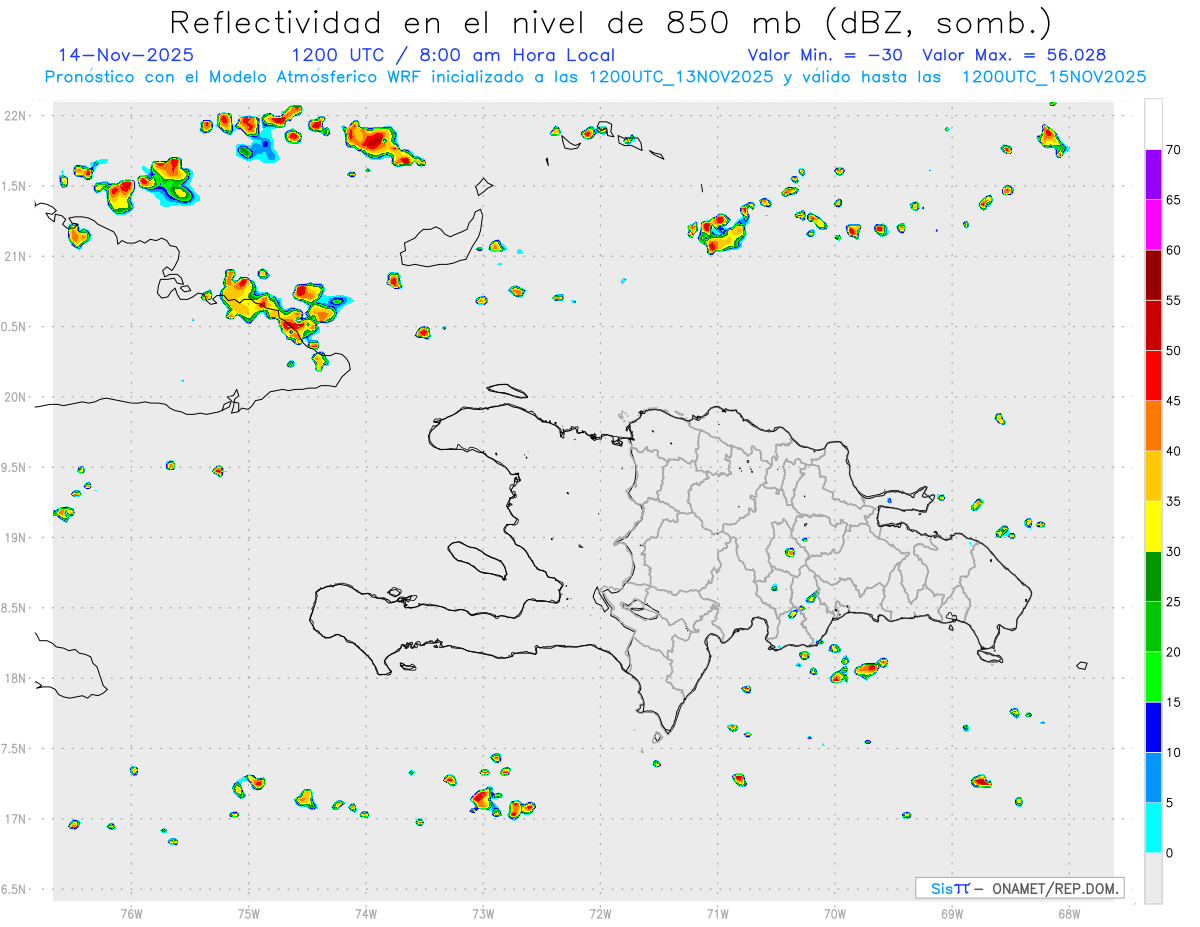Screen dimensions: 1200x927
Task: Click the '0' colorbar value label
Action: [1170, 853]
